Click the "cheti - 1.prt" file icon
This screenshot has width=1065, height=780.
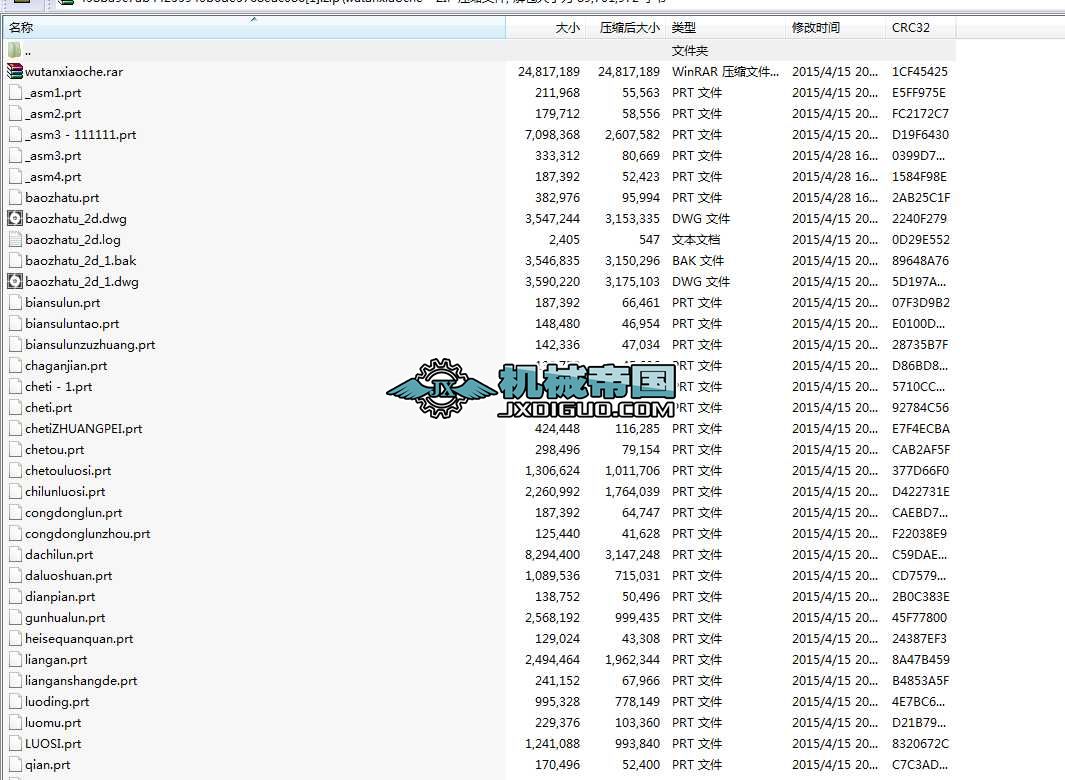tap(15, 387)
